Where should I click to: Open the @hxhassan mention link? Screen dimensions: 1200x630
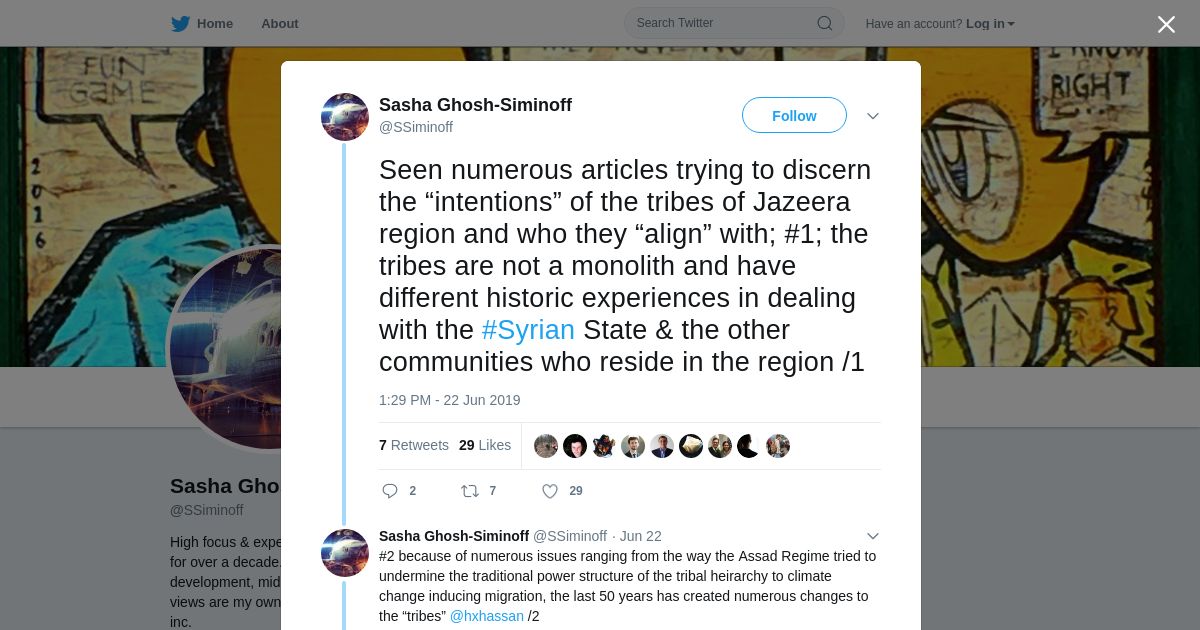coord(486,616)
